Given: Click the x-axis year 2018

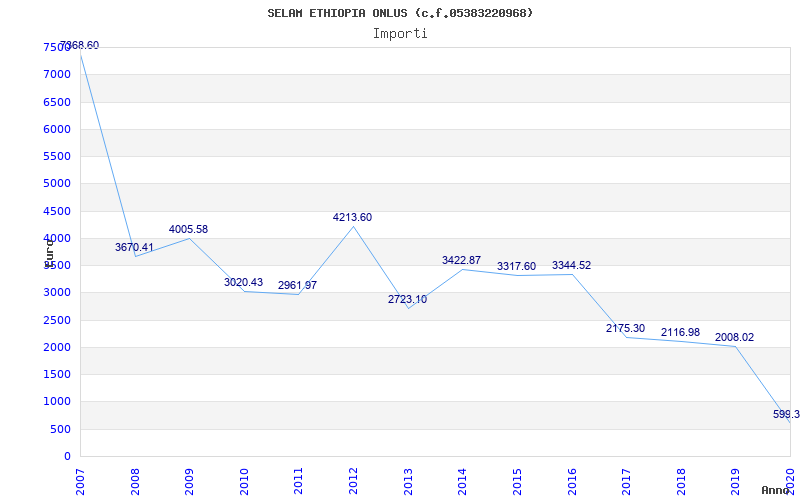Looking at the screenshot, I should click(x=681, y=482).
